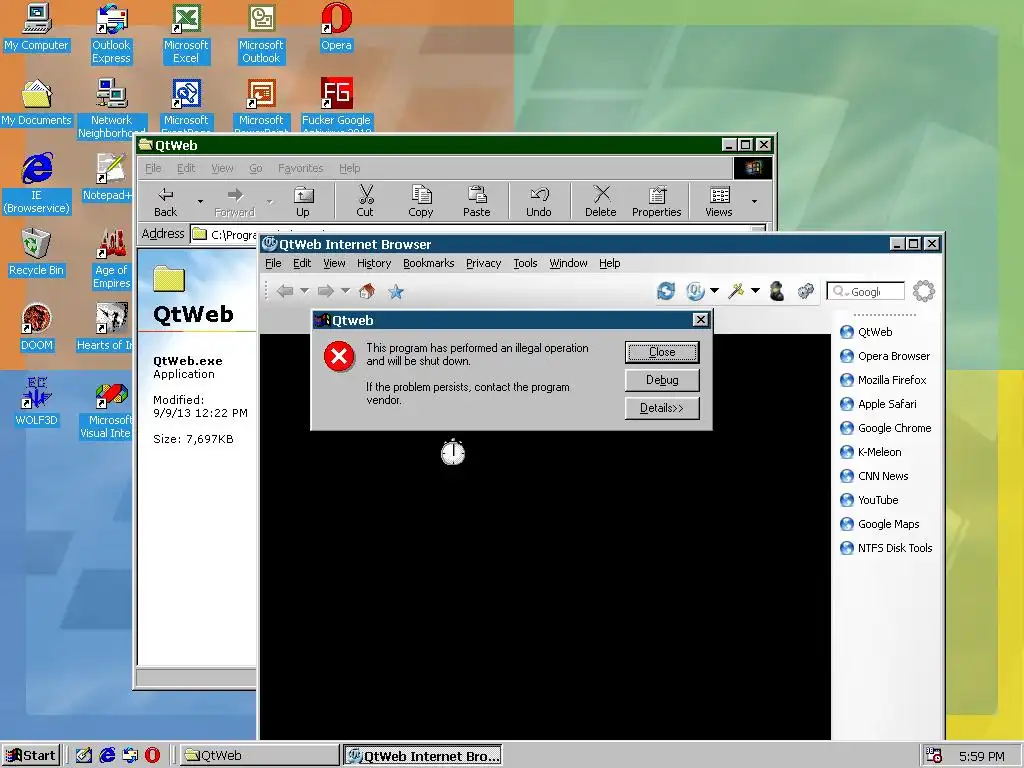Select the Recycle Bin desktop icon
This screenshot has width=1024, height=768.
click(37, 252)
